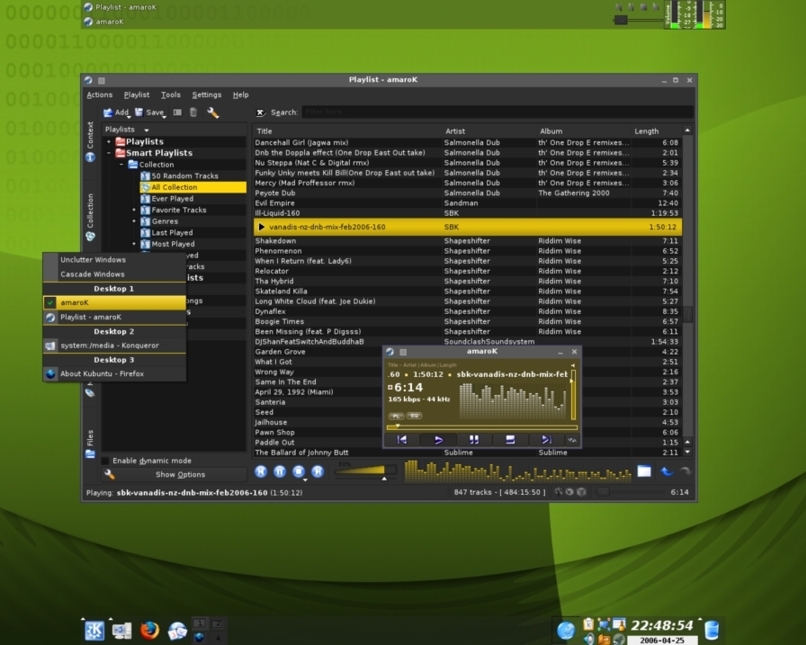Clear the search filter with the X icon
Viewport: 806px width, 645px height.
(x=260, y=113)
